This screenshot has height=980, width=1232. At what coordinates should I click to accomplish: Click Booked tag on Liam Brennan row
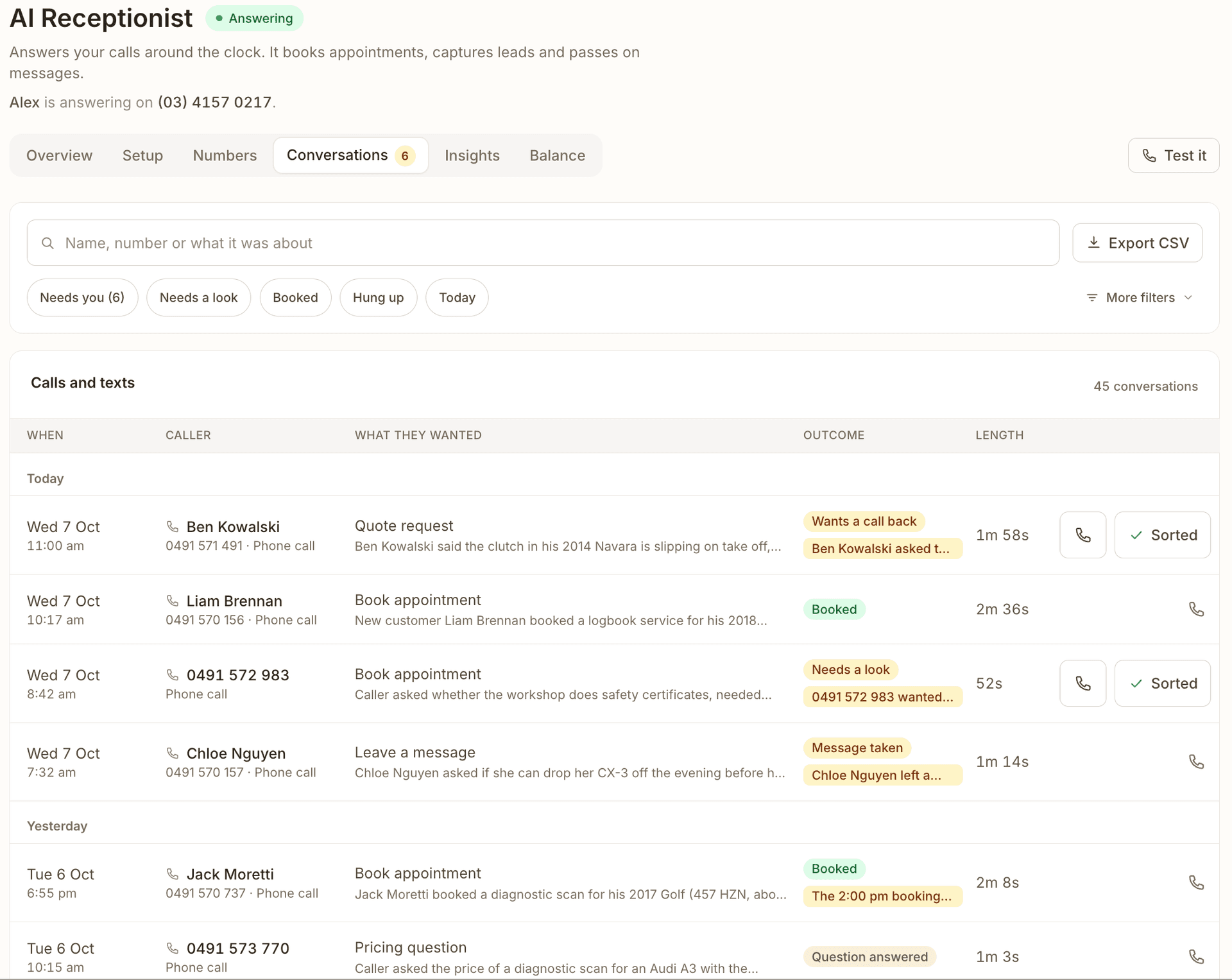pos(834,609)
